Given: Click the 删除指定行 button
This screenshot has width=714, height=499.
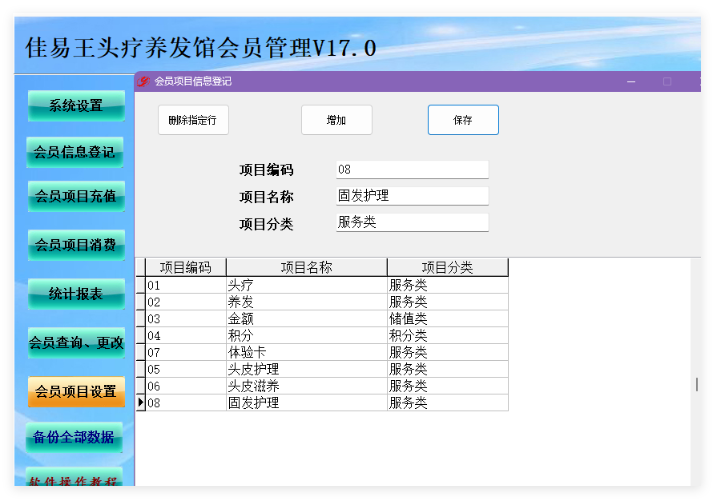Looking at the screenshot, I should 193,120.
